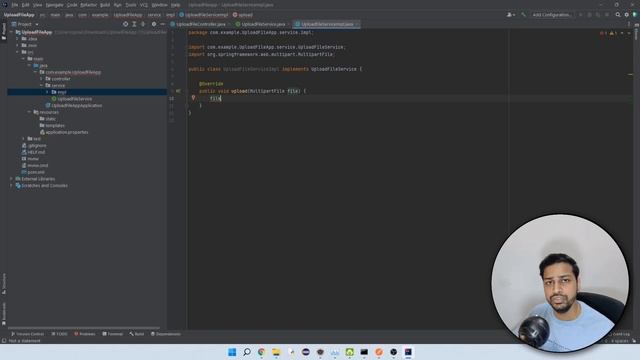Open the Code menu
Screen dimensions: 640x360
tap(72, 5)
